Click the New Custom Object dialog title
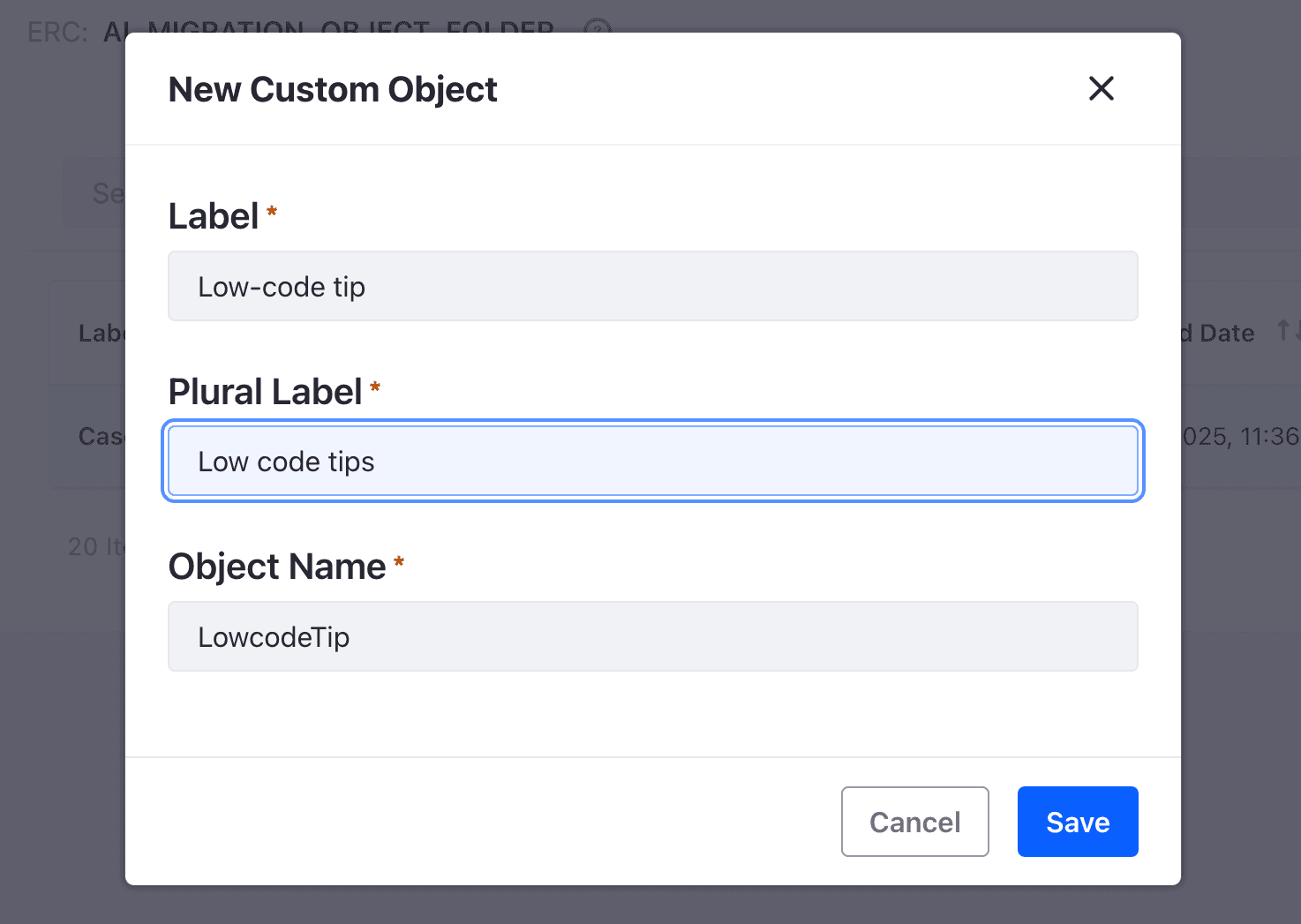Viewport: 1301px width, 924px height. point(333,88)
